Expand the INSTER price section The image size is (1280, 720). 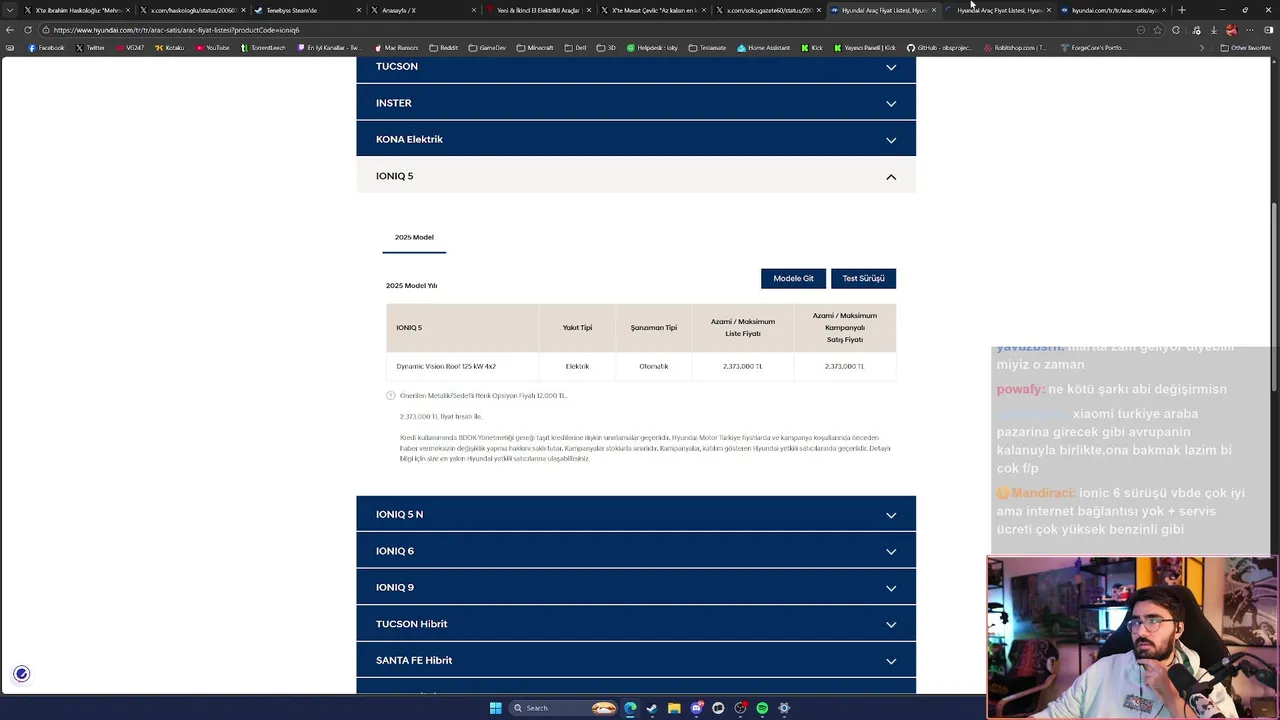(x=635, y=103)
